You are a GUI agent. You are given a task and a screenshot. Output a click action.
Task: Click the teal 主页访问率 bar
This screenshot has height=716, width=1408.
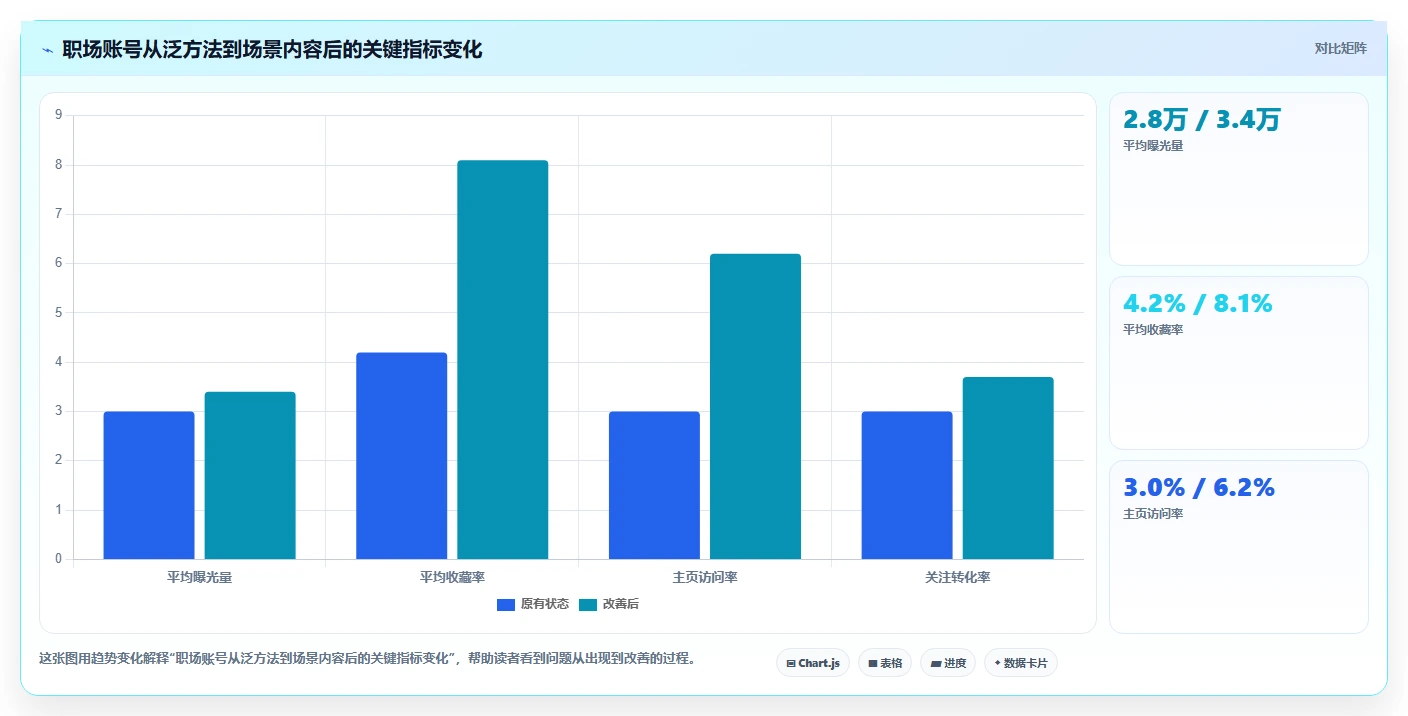pyautogui.click(x=755, y=406)
